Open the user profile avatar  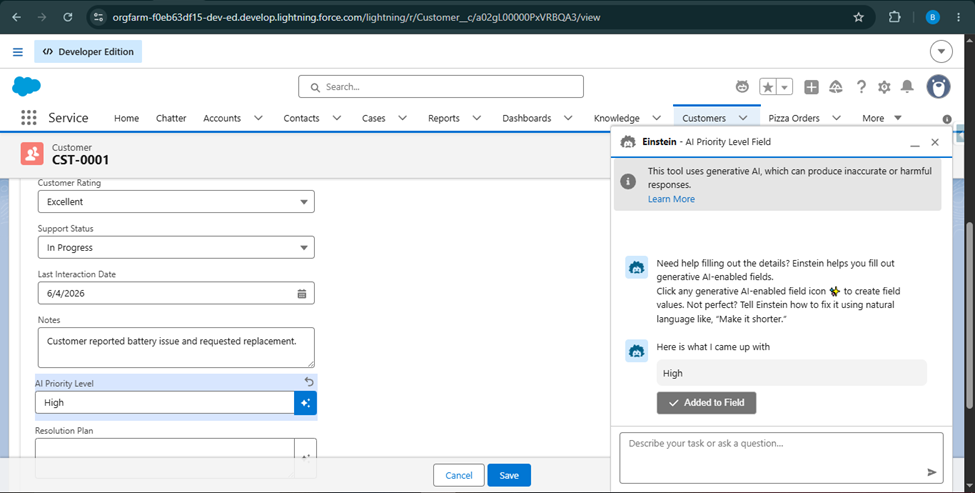(x=938, y=86)
